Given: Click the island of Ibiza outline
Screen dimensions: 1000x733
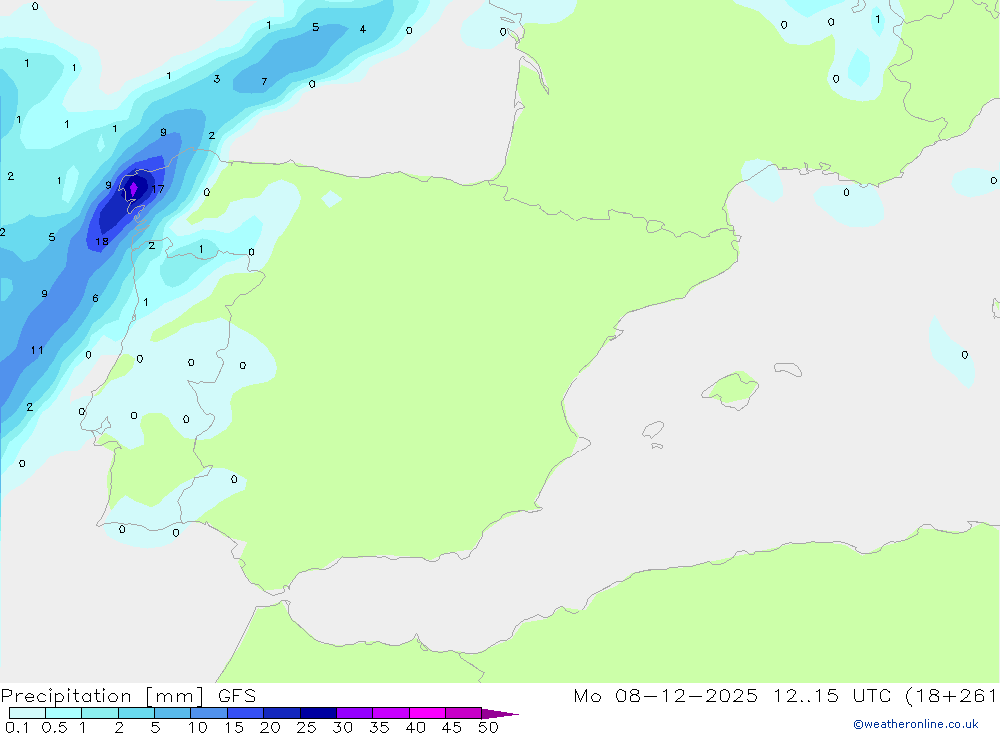Looking at the screenshot, I should 653,429.
